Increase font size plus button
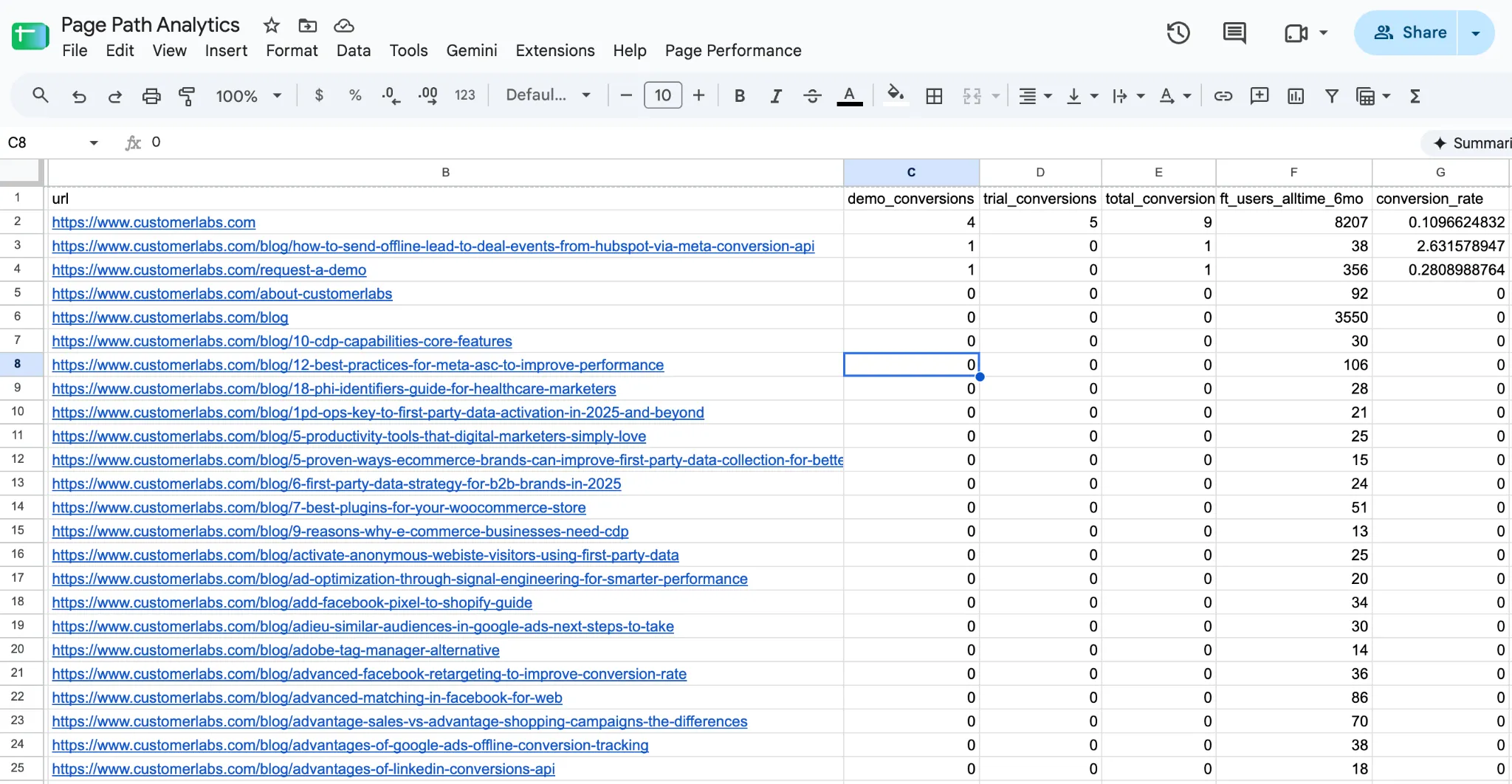The width and height of the screenshot is (1512, 784). (x=699, y=95)
